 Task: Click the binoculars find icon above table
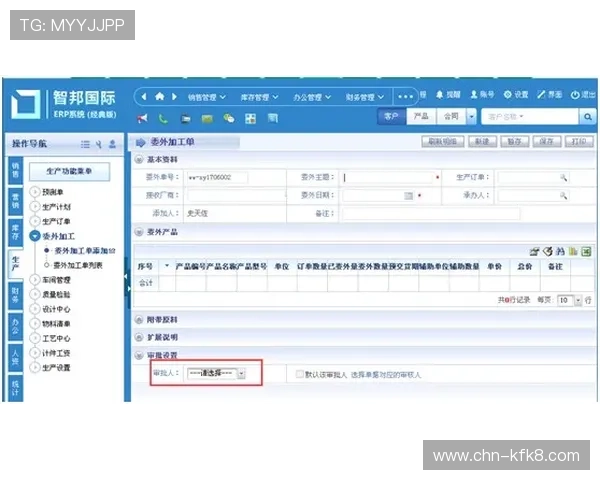point(560,251)
